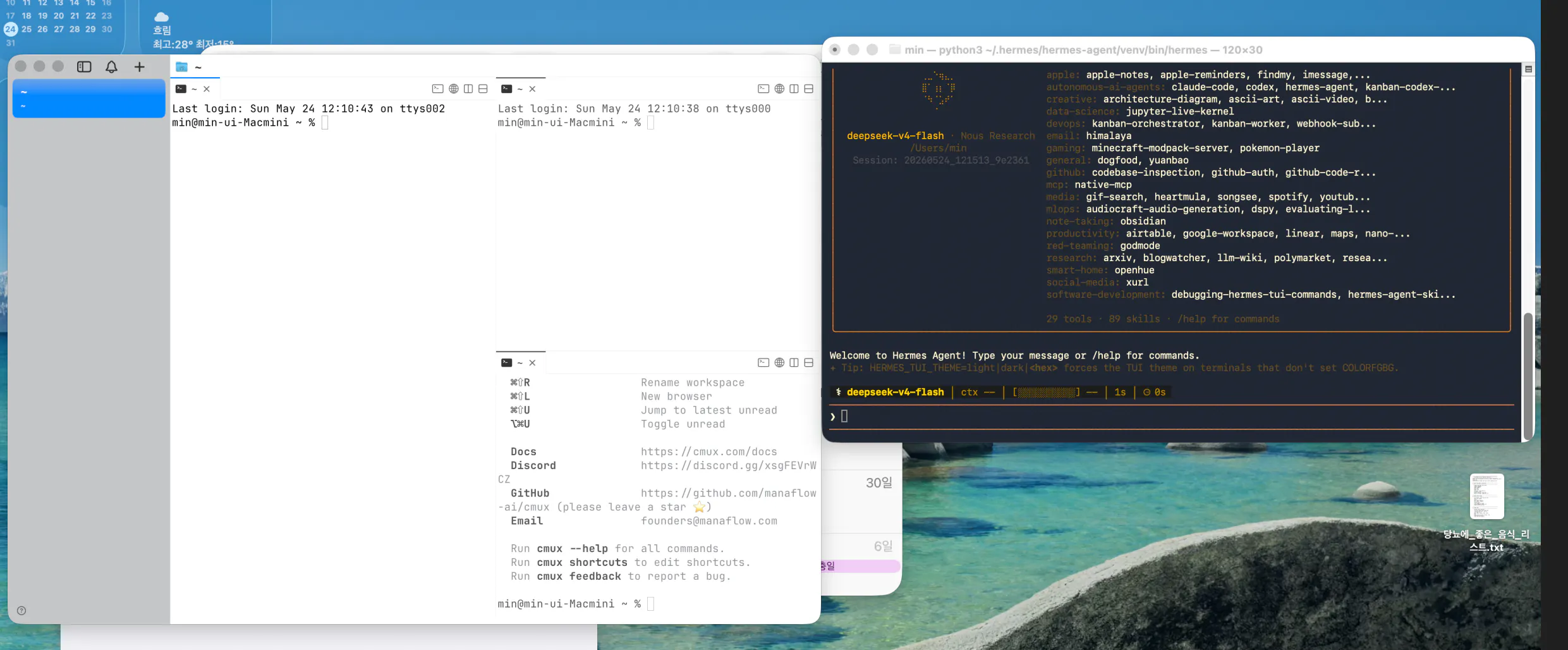Screen dimensions: 1568x650
Task: Select the highlighted ~ workspace in the sidebar
Action: (x=88, y=99)
